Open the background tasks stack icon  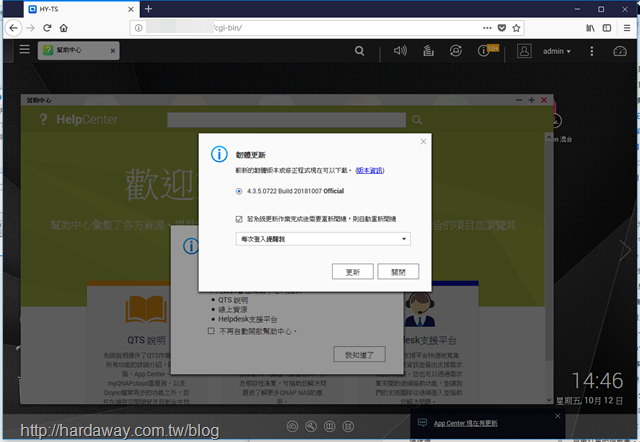[428, 51]
